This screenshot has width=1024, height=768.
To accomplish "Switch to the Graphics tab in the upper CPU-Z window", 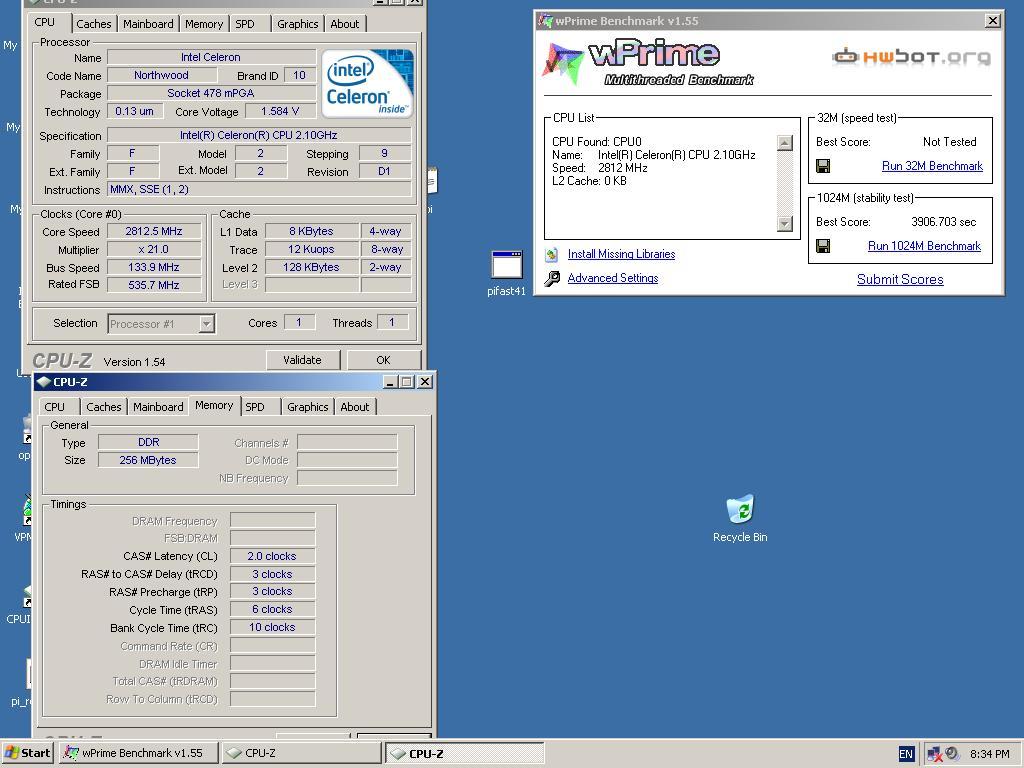I will tap(297, 24).
